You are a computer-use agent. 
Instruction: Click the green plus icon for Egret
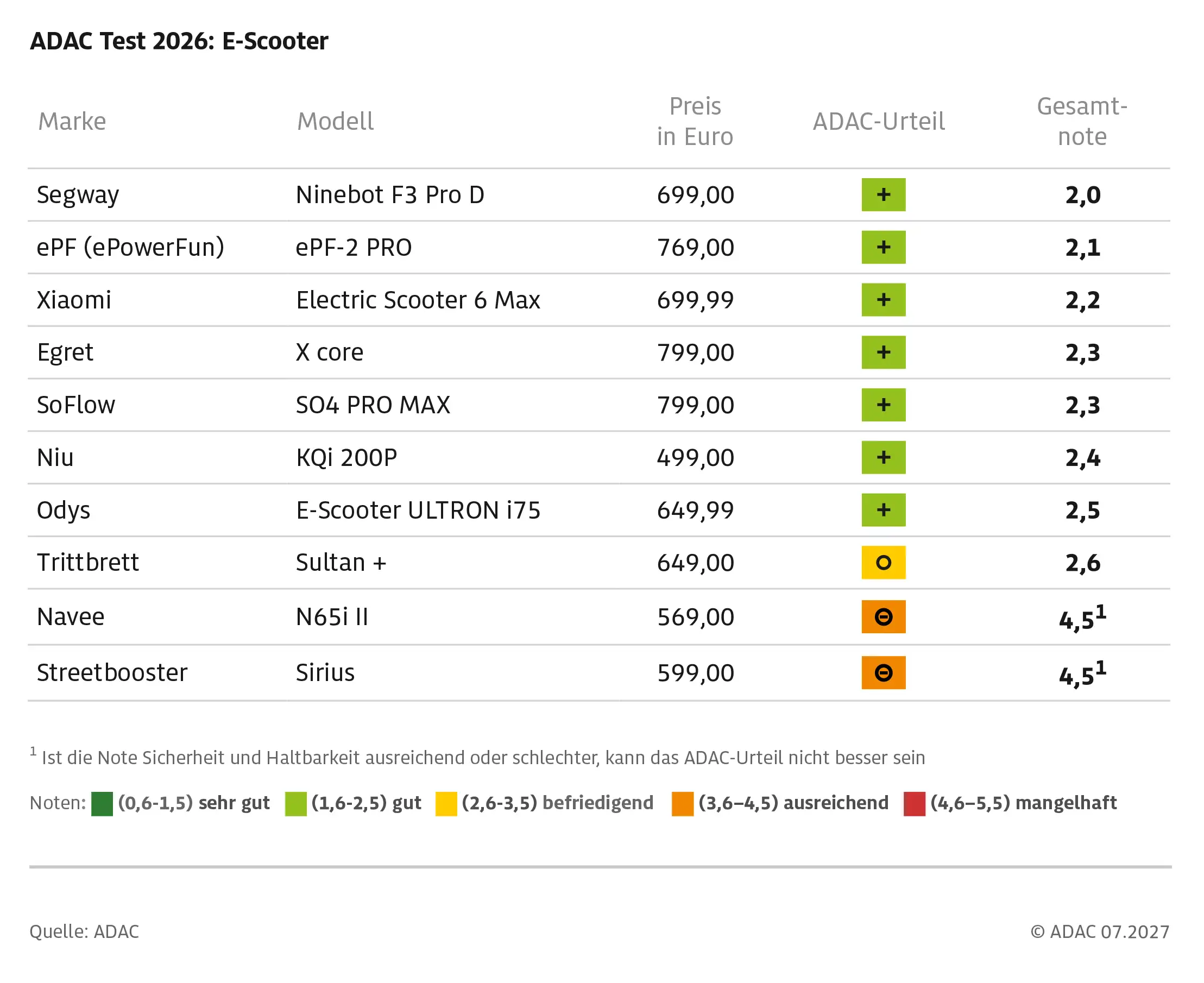(884, 352)
